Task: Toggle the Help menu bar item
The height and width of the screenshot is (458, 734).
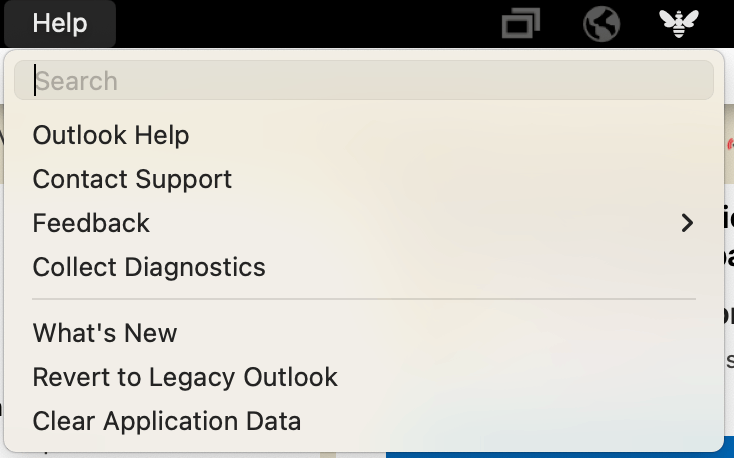Action: click(60, 23)
